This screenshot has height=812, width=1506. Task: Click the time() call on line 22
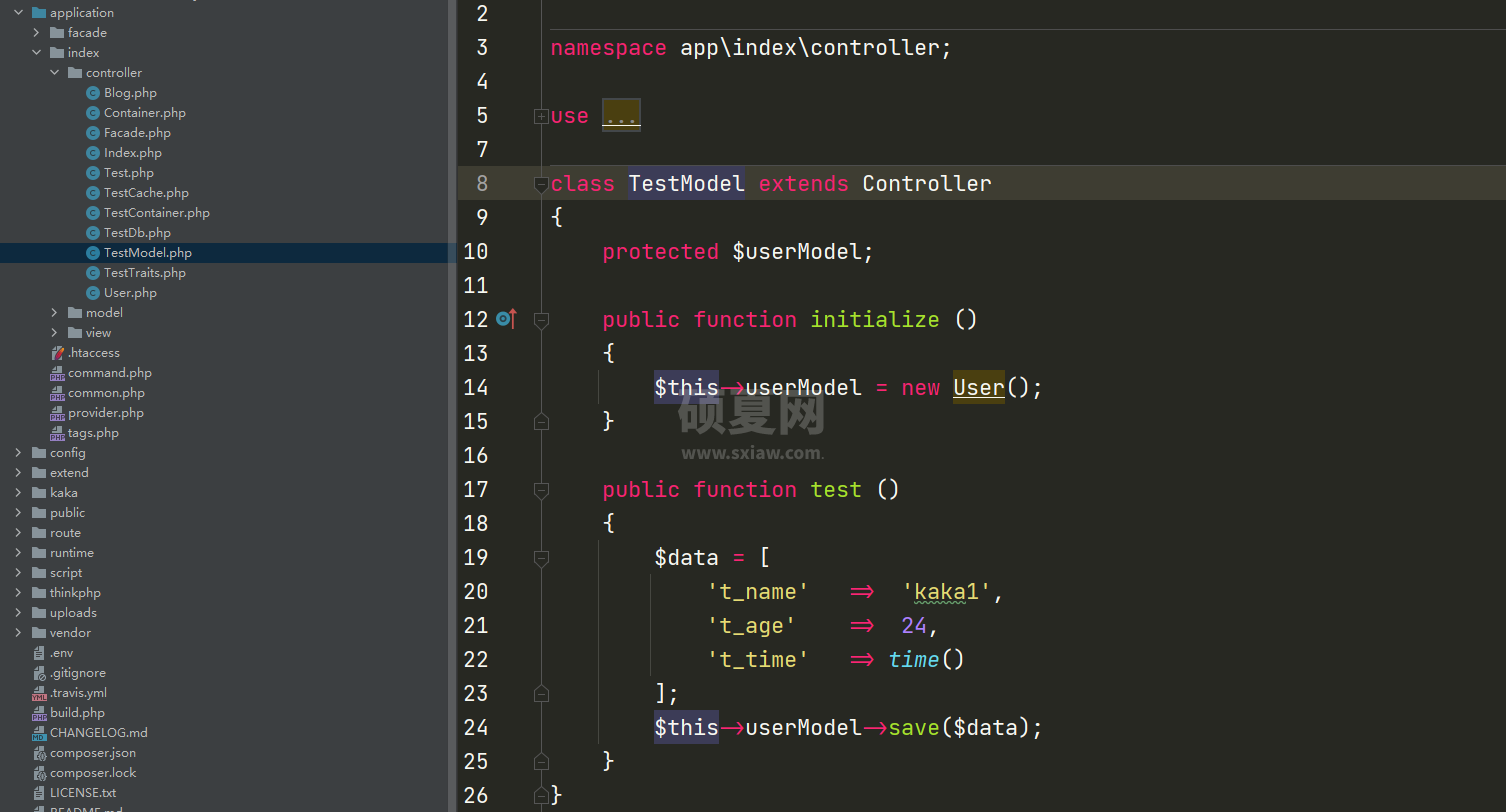[x=926, y=660]
